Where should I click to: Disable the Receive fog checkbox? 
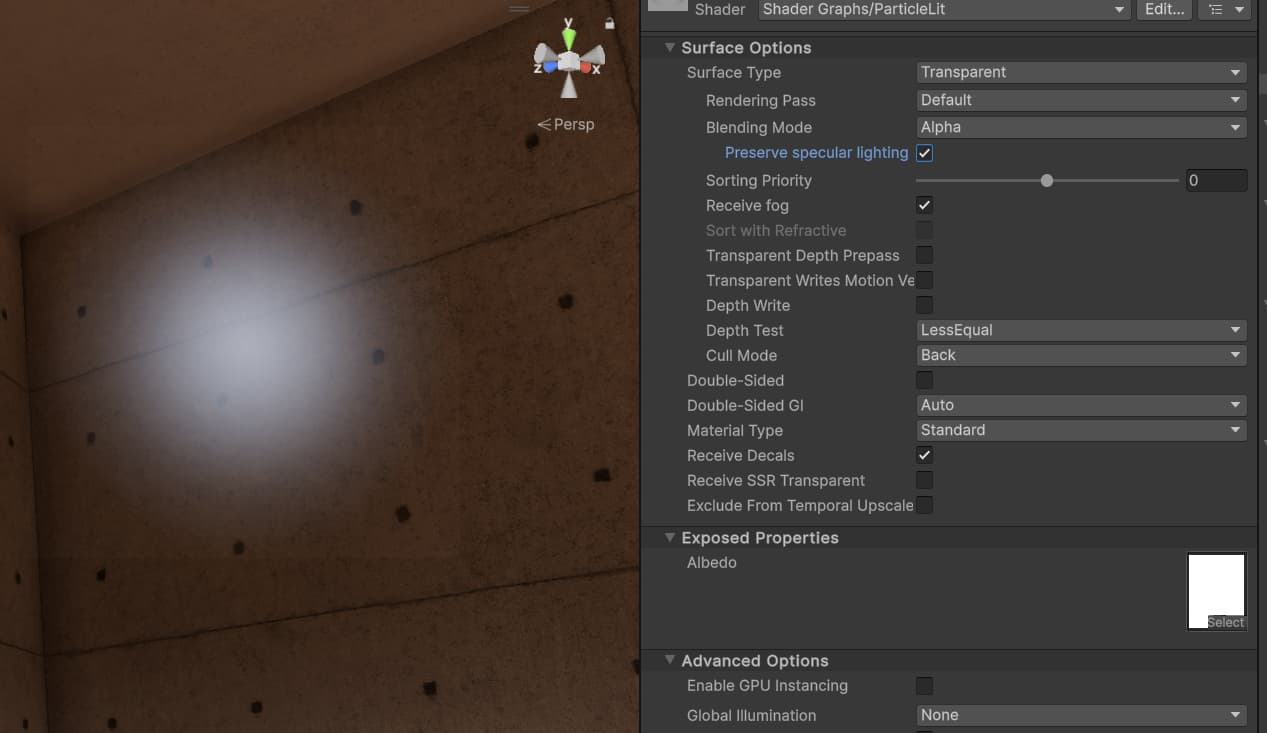coord(923,205)
